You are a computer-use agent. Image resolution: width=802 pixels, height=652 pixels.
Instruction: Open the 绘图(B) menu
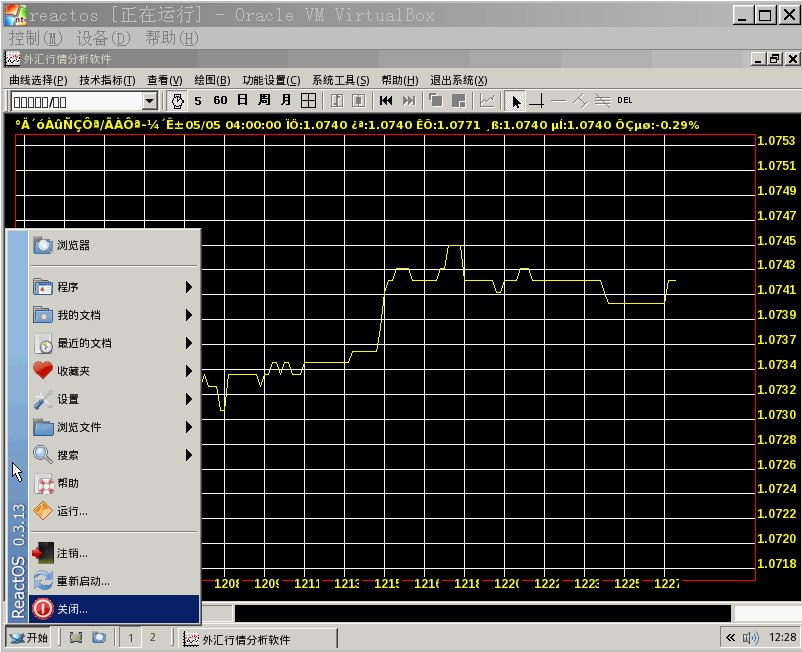click(212, 80)
